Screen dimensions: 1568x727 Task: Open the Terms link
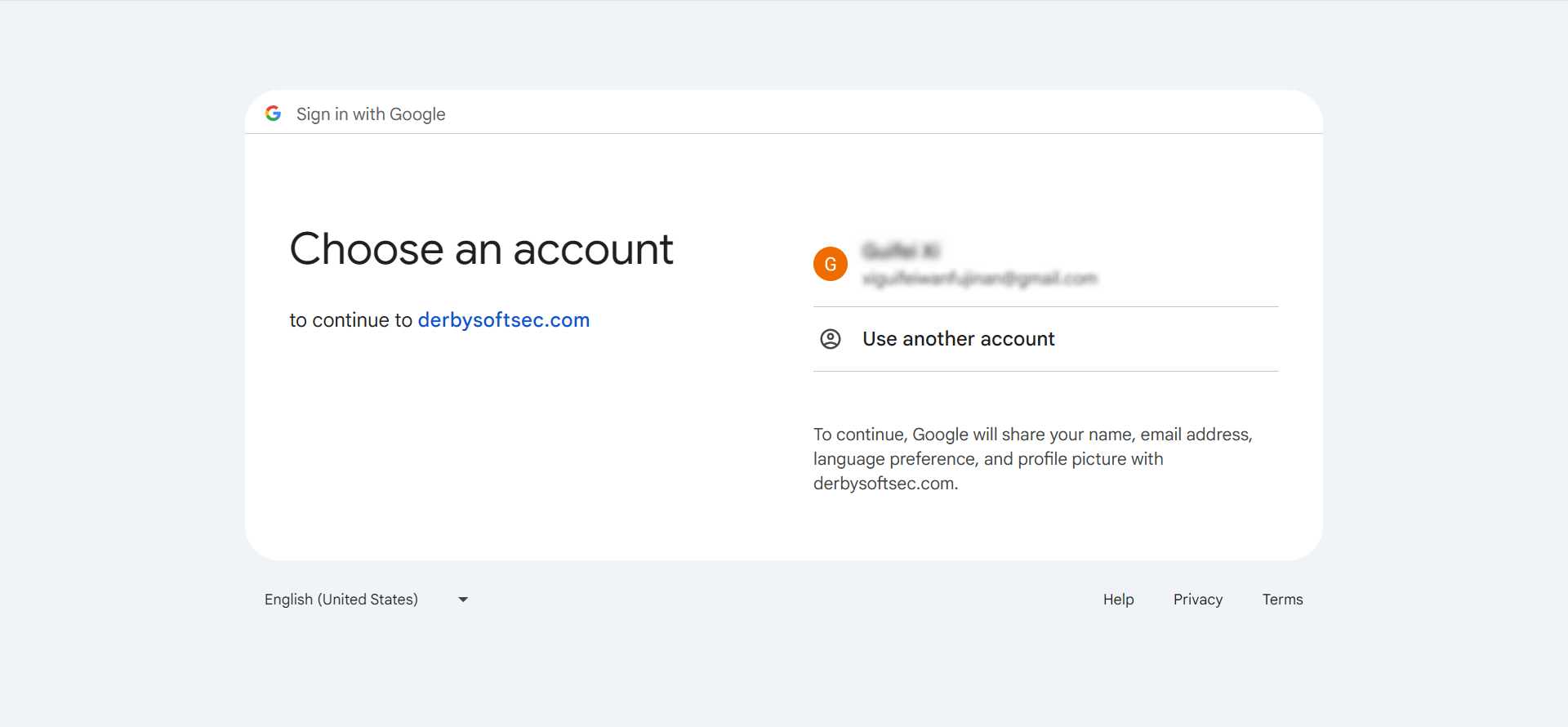coord(1282,600)
